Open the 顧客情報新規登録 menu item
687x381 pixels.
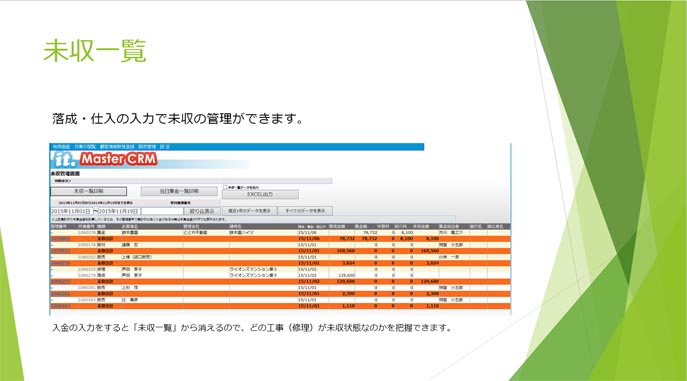117,147
